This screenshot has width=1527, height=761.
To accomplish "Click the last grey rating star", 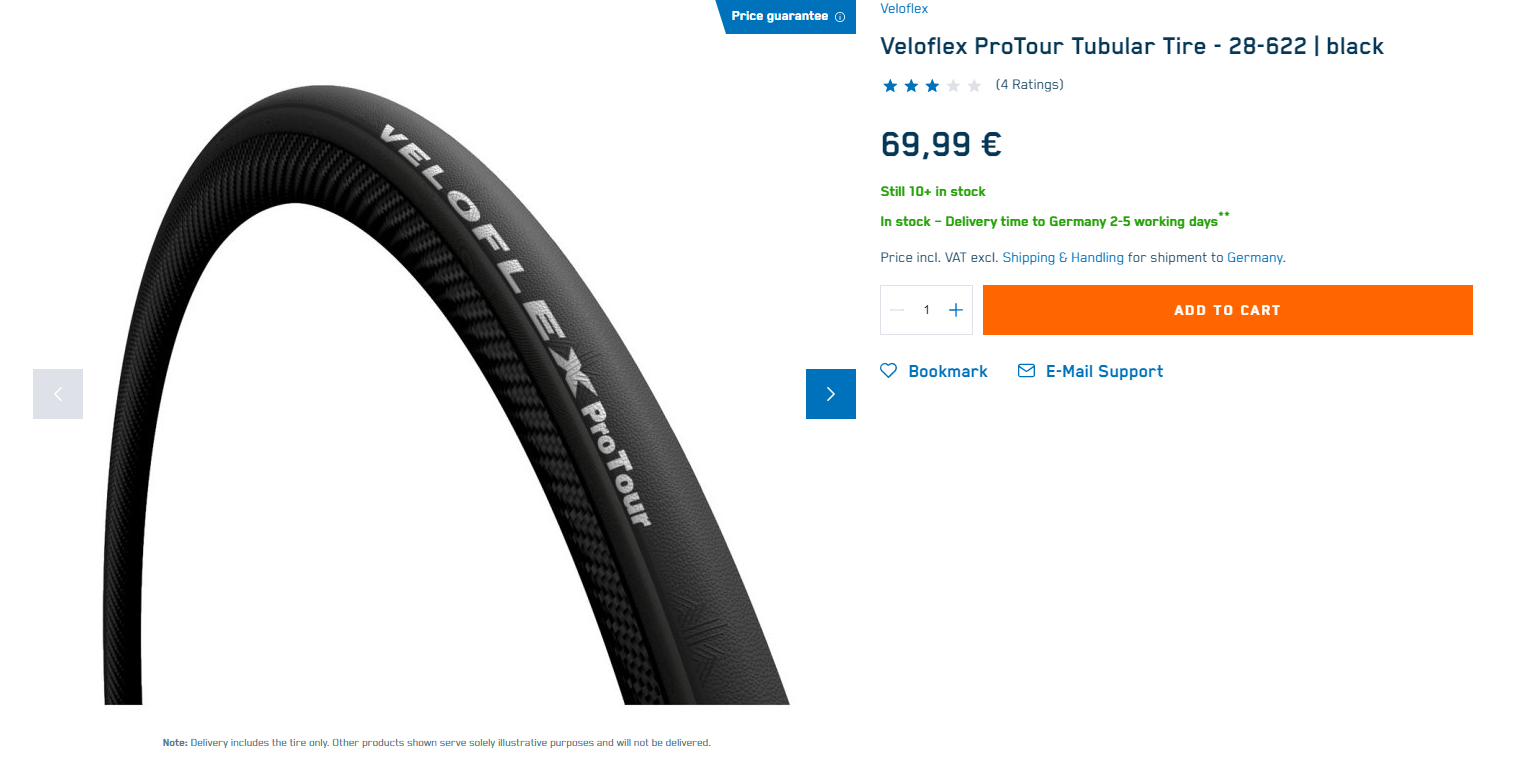I will tap(974, 86).
